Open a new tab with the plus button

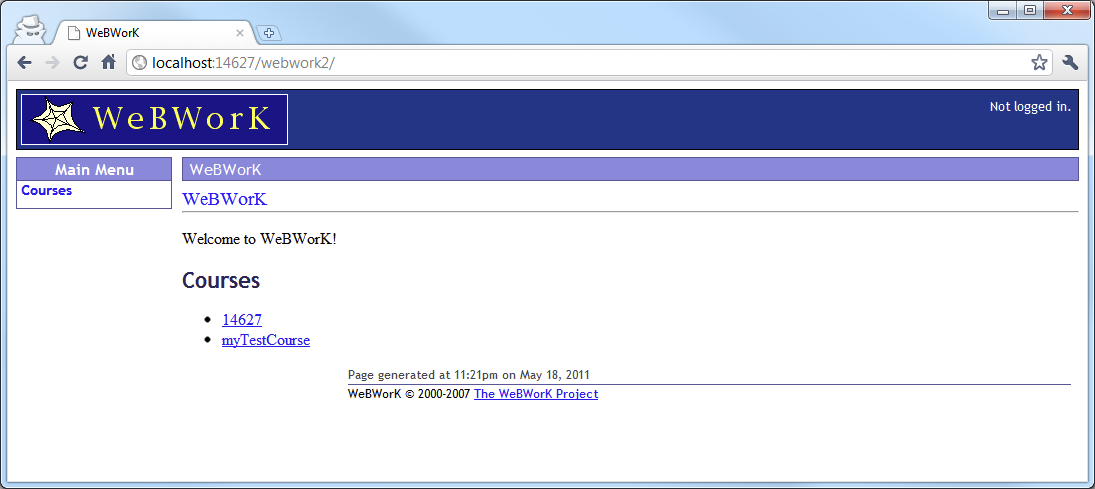[x=268, y=33]
